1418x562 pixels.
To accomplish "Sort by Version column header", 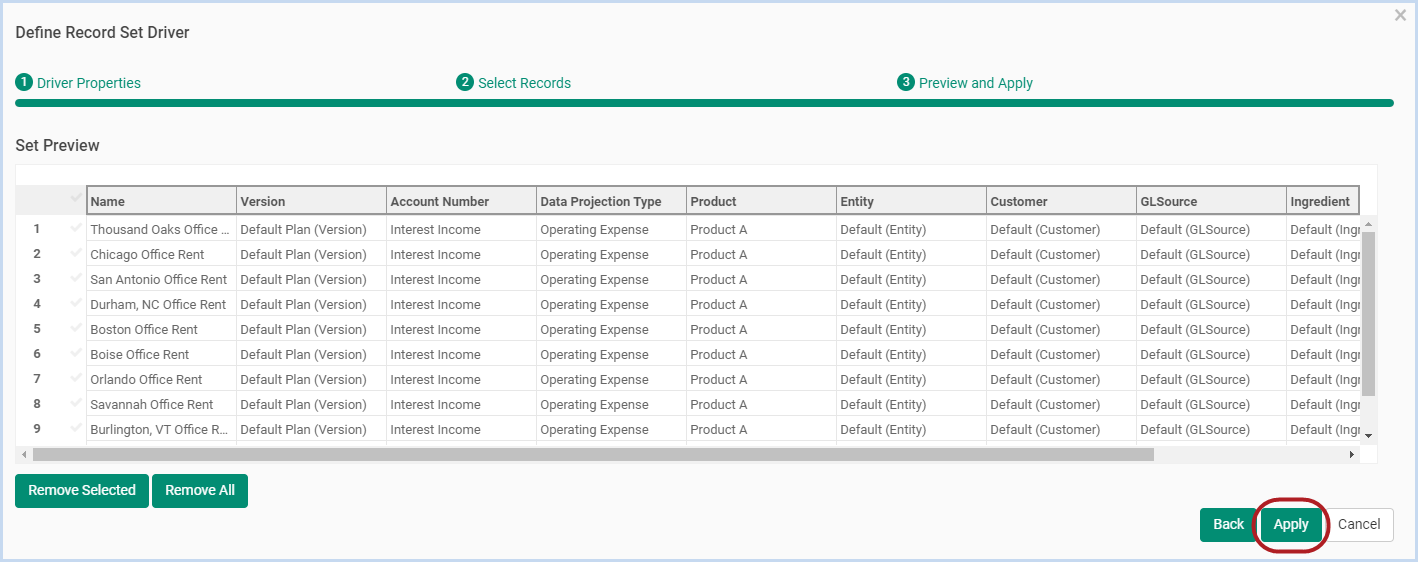I will pyautogui.click(x=311, y=201).
